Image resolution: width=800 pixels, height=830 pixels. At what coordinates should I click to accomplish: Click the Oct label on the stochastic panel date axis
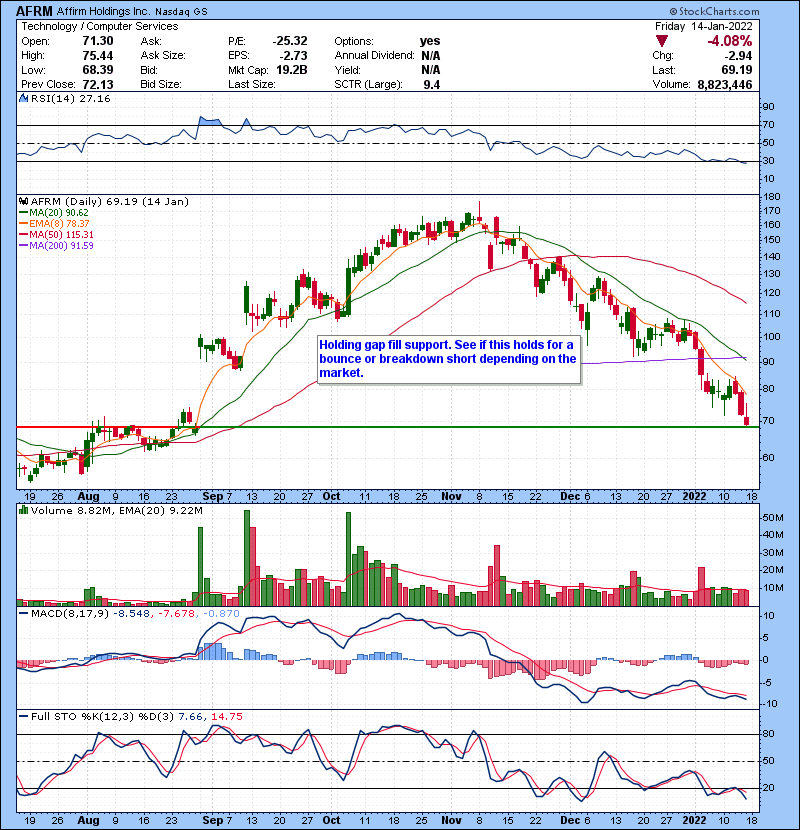(331, 820)
